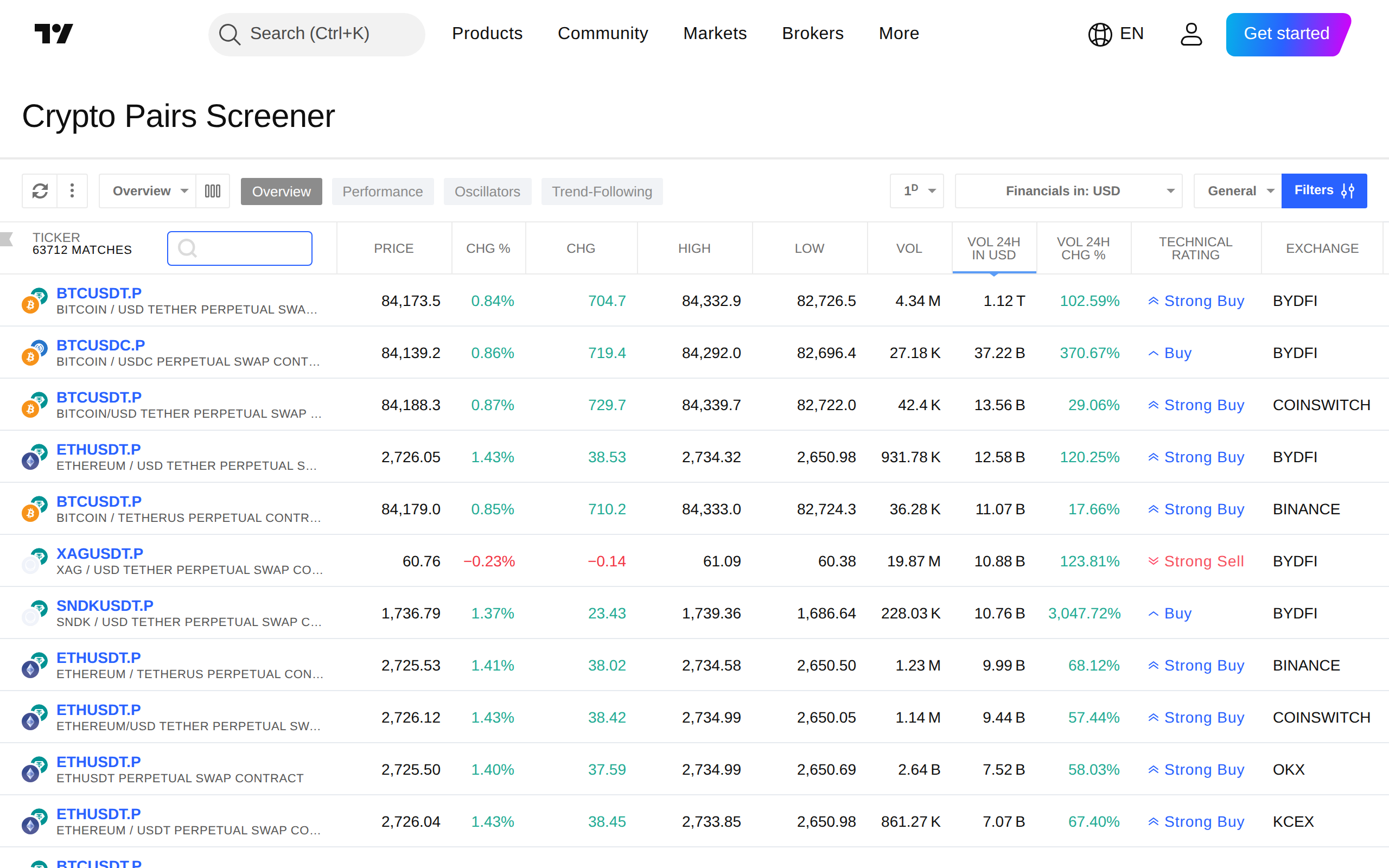Click magnifier icon in ticker search box

click(x=187, y=248)
